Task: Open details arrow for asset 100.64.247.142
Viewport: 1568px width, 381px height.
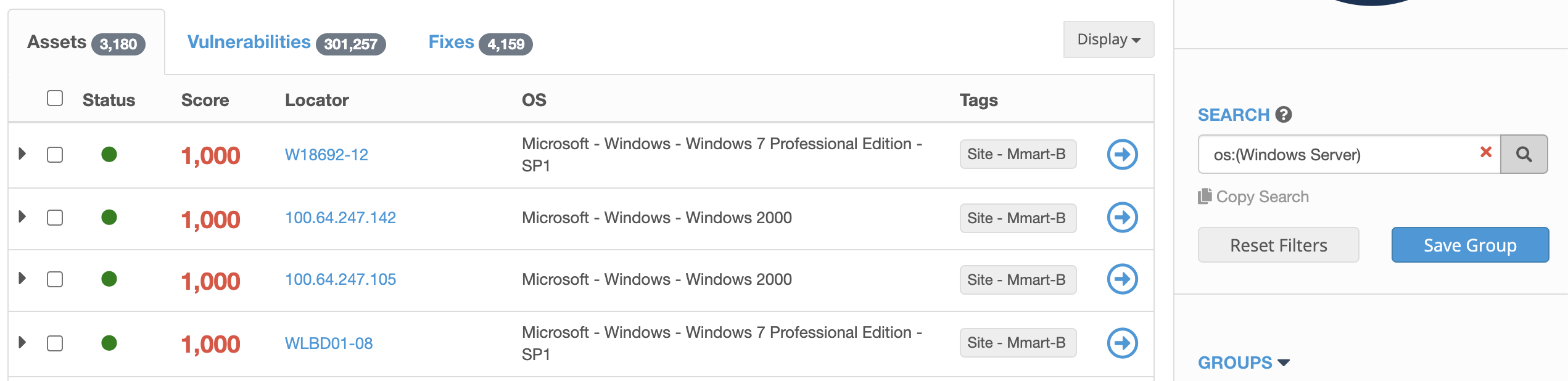Action: coord(1122,218)
